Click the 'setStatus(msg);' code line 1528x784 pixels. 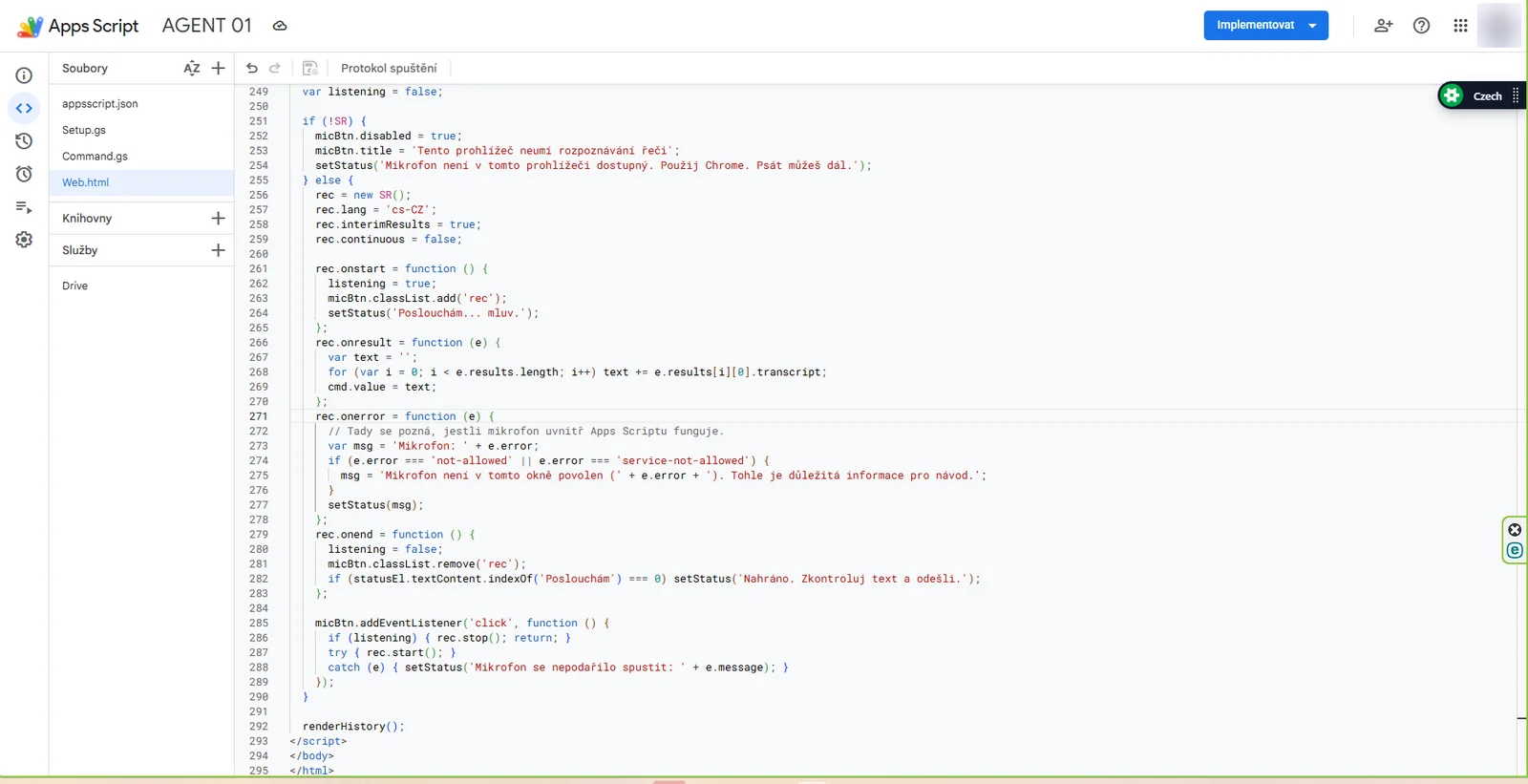[376, 504]
